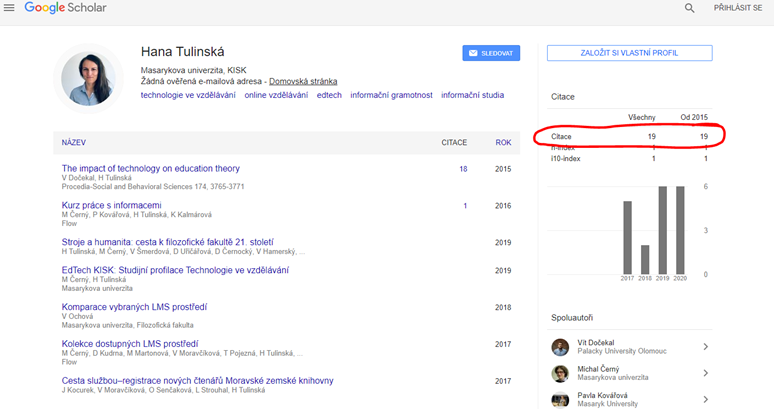Sort publications by CITACE column

454,143
